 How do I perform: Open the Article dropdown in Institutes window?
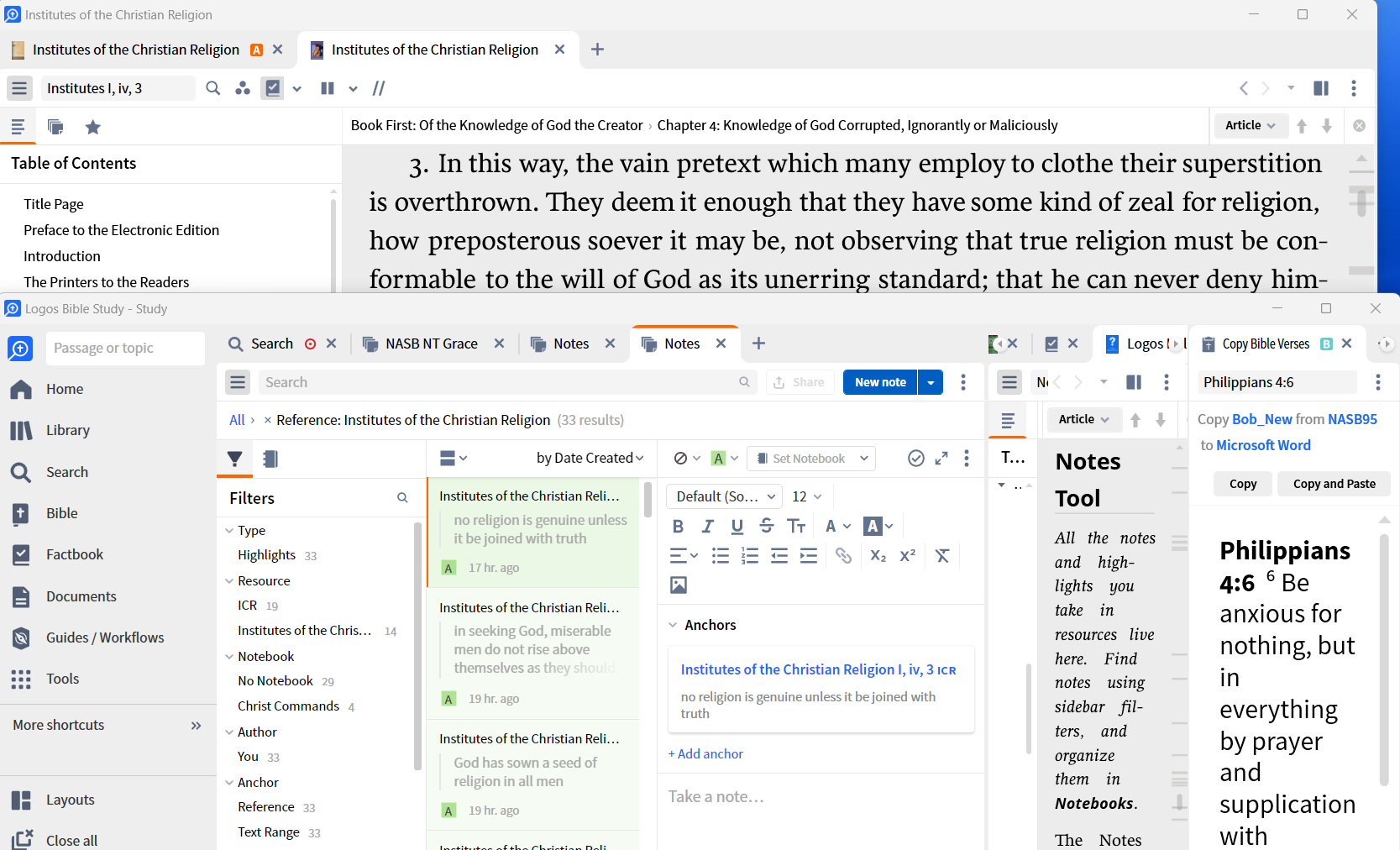click(1251, 125)
